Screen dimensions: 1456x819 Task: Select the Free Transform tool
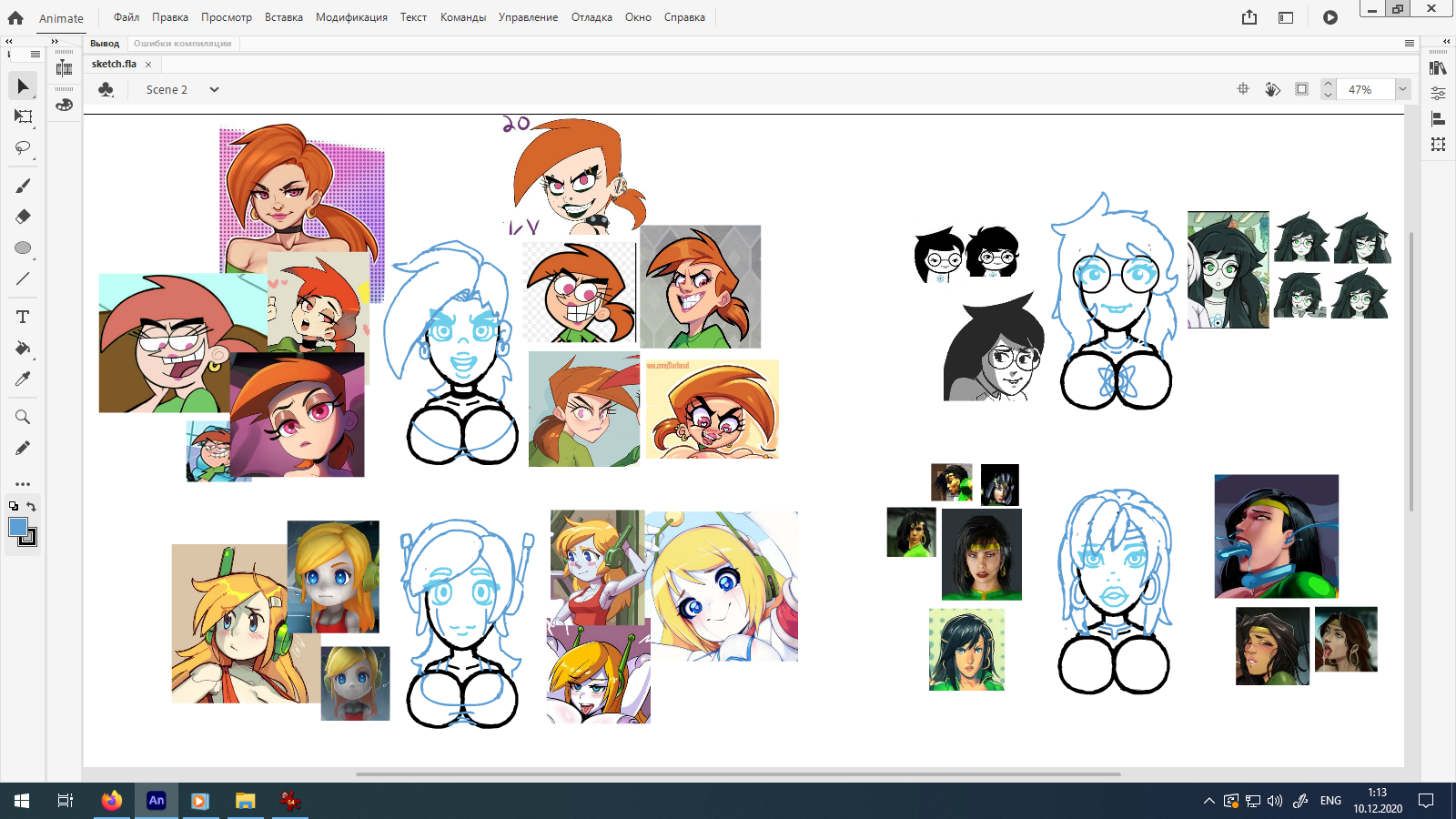tap(23, 116)
